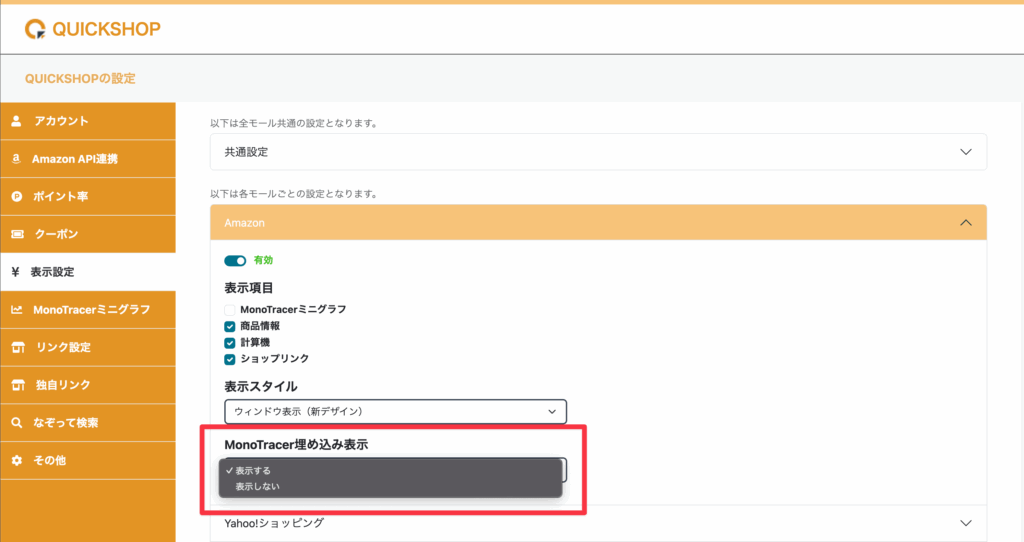This screenshot has width=1024, height=542.
Task: Open リンク設定 in the sidebar
Action: pyautogui.click(x=88, y=347)
